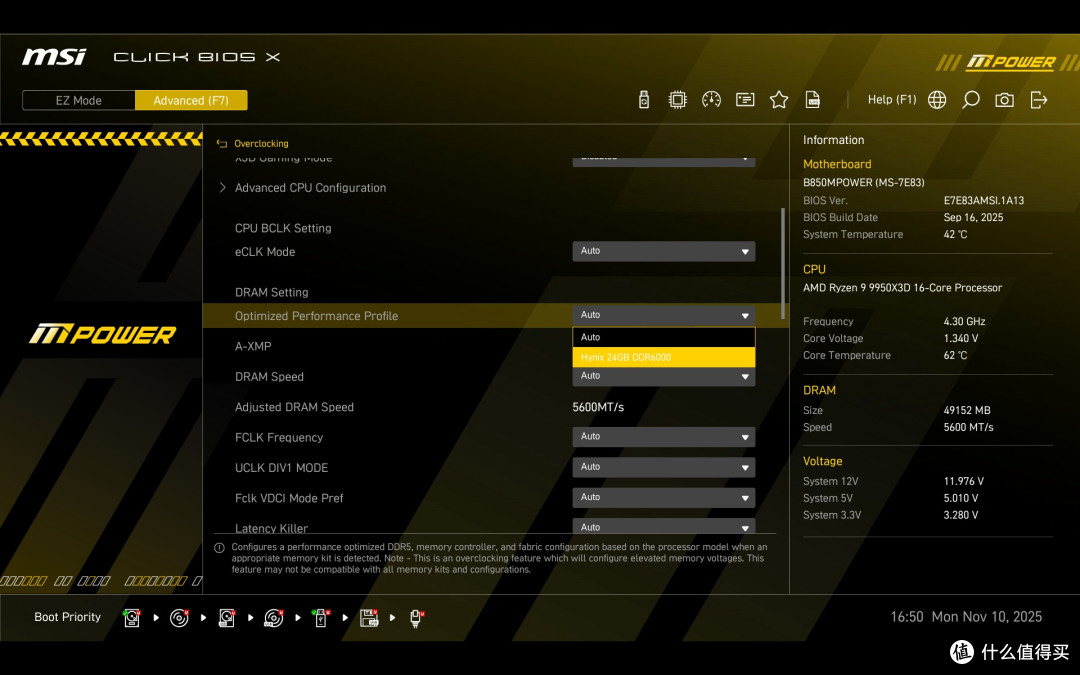Click the back arrow beside Overclocking
Image resolution: width=1080 pixels, height=675 pixels.
[x=222, y=143]
